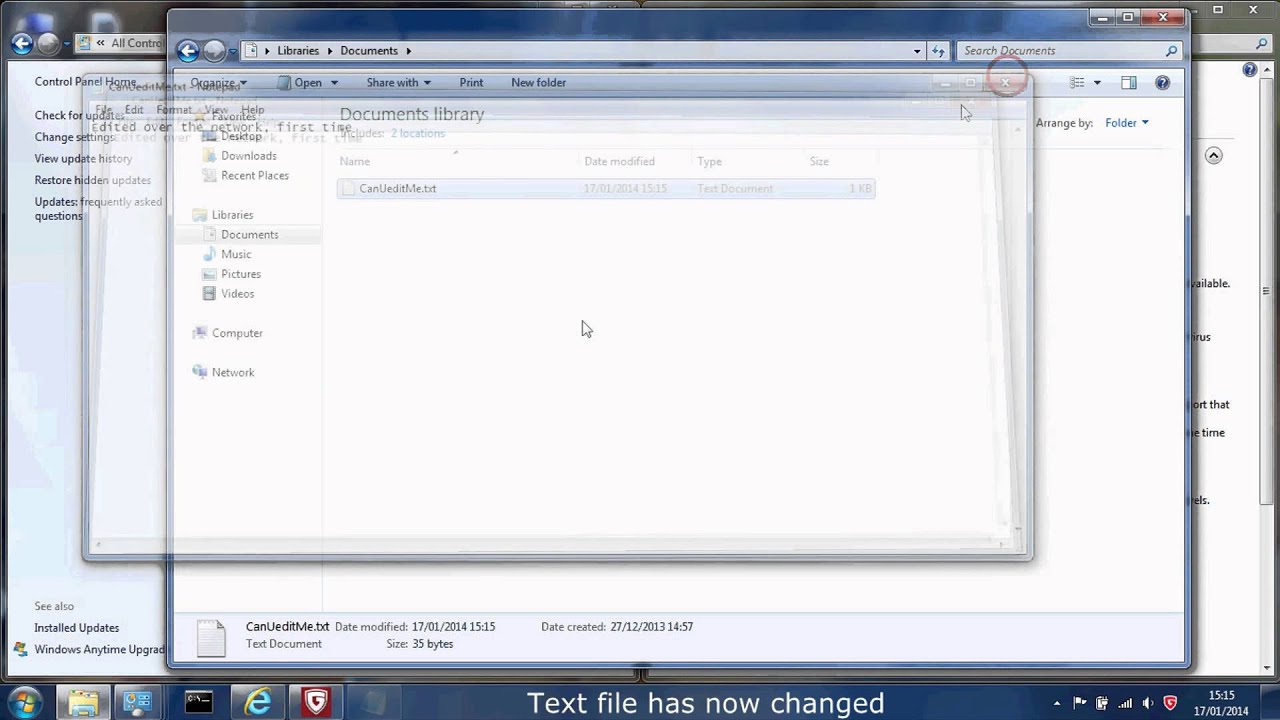The height and width of the screenshot is (720, 1280).
Task: Open the Help menu in Notepad
Action: click(252, 110)
